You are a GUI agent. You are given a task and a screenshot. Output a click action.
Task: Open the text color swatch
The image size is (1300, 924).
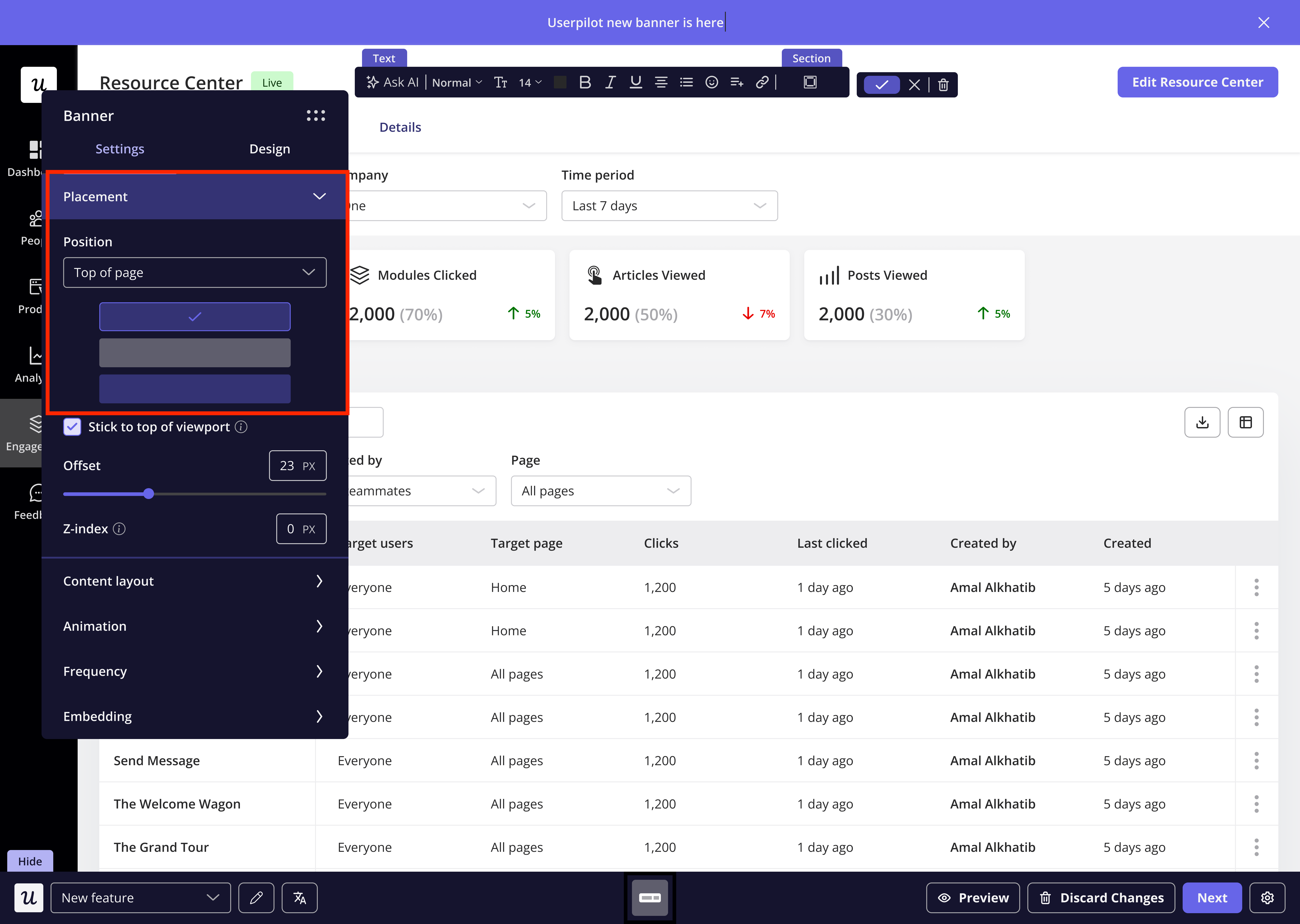pyautogui.click(x=560, y=83)
